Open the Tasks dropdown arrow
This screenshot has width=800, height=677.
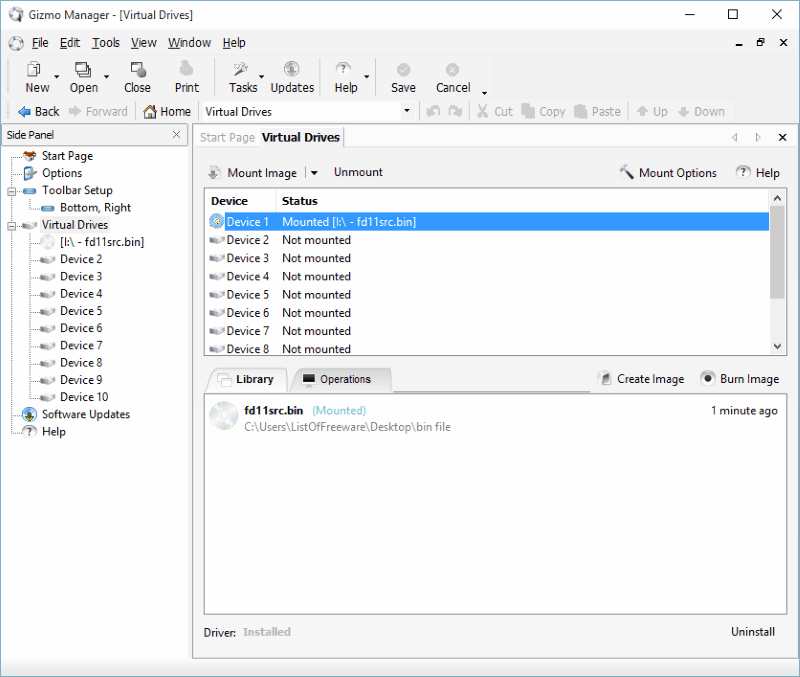pos(261,77)
